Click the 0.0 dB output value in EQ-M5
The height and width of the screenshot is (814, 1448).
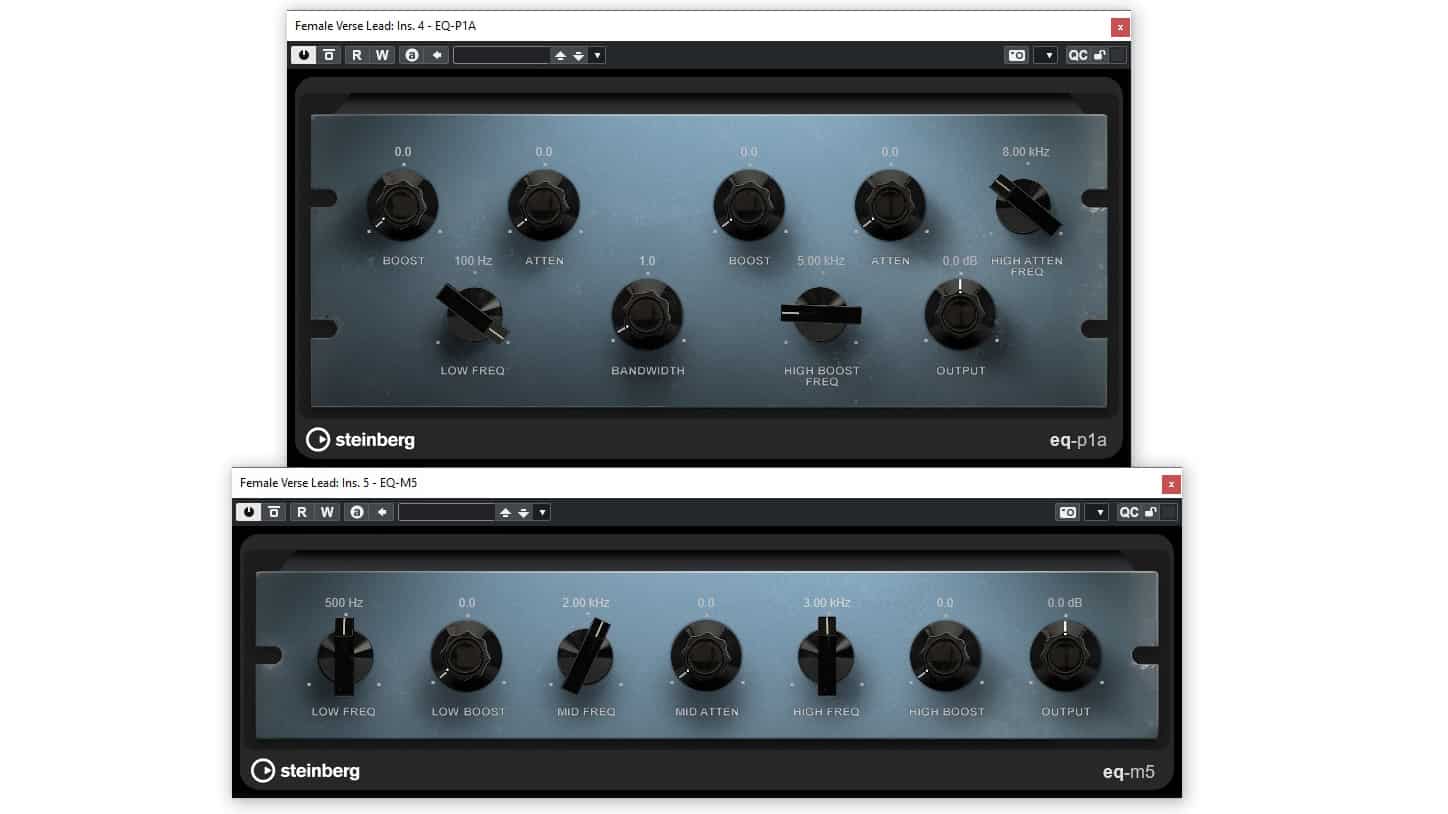(x=1066, y=603)
